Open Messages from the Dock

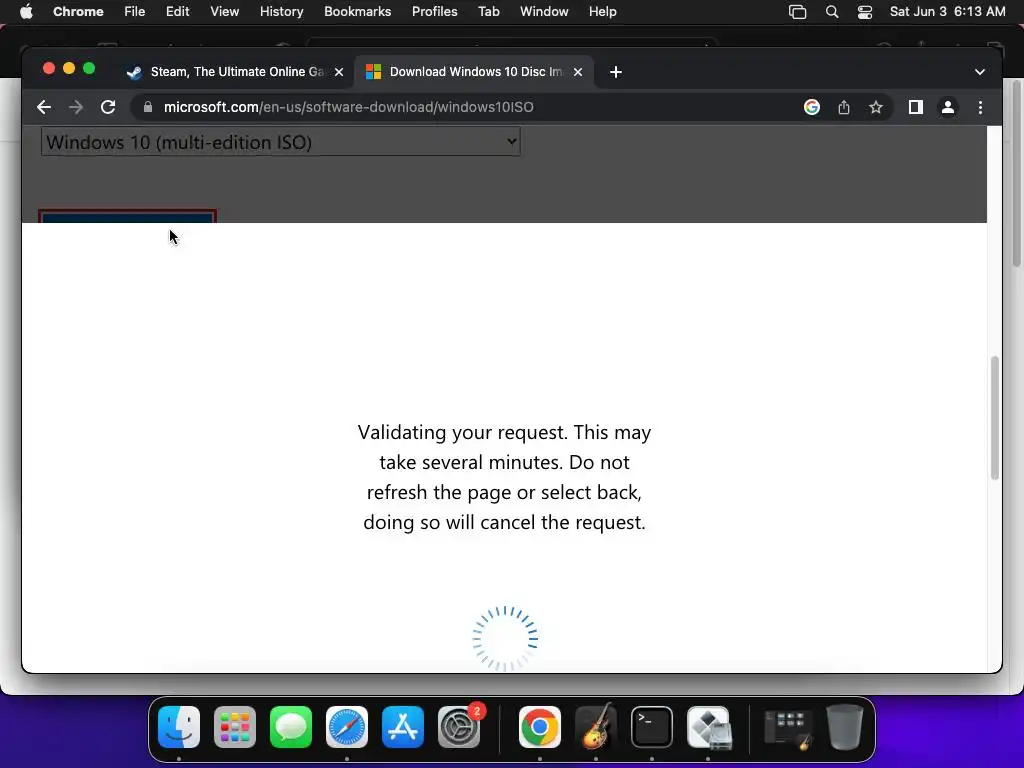291,727
